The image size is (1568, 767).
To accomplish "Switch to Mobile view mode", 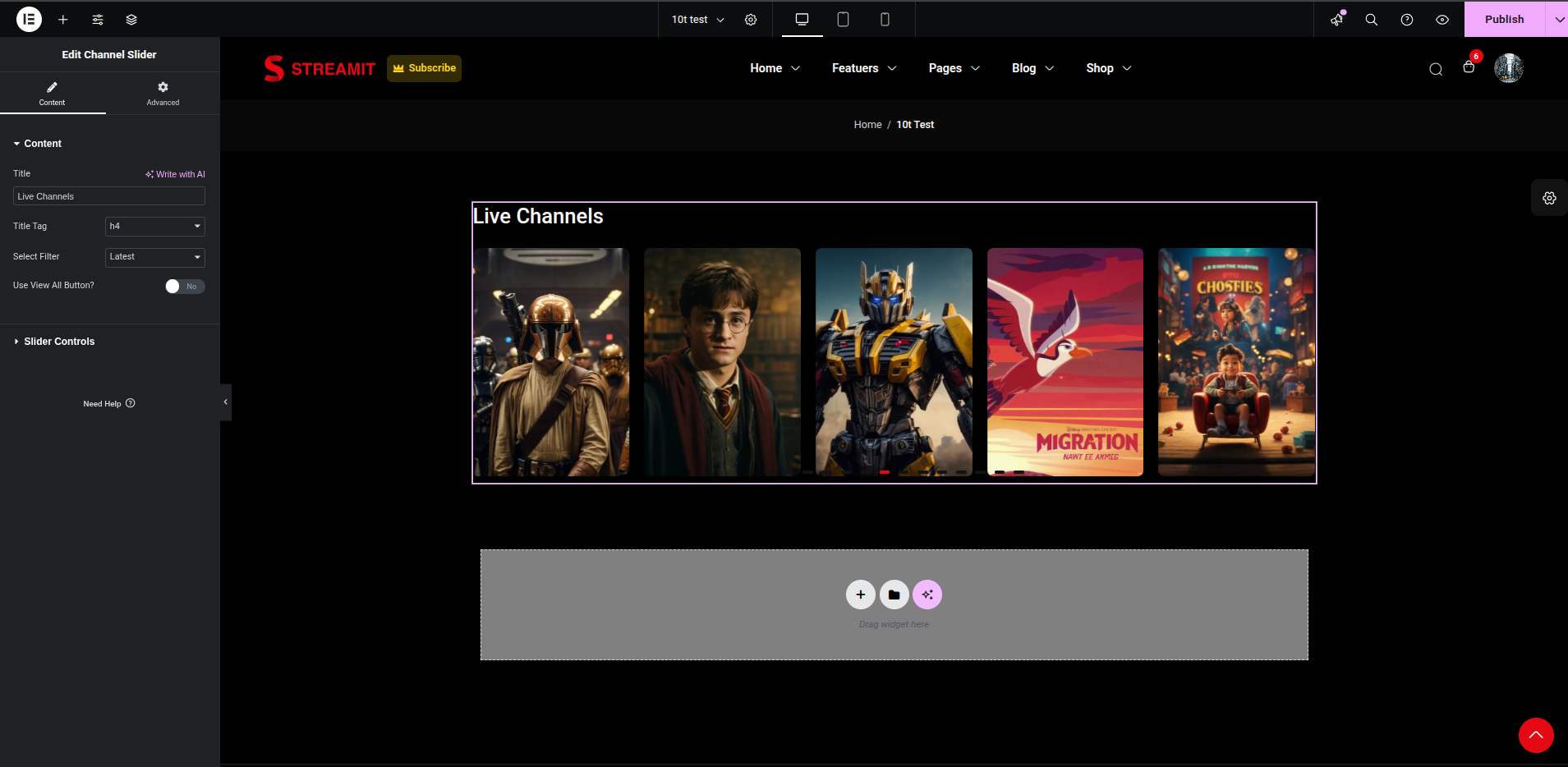I will pyautogui.click(x=885, y=20).
